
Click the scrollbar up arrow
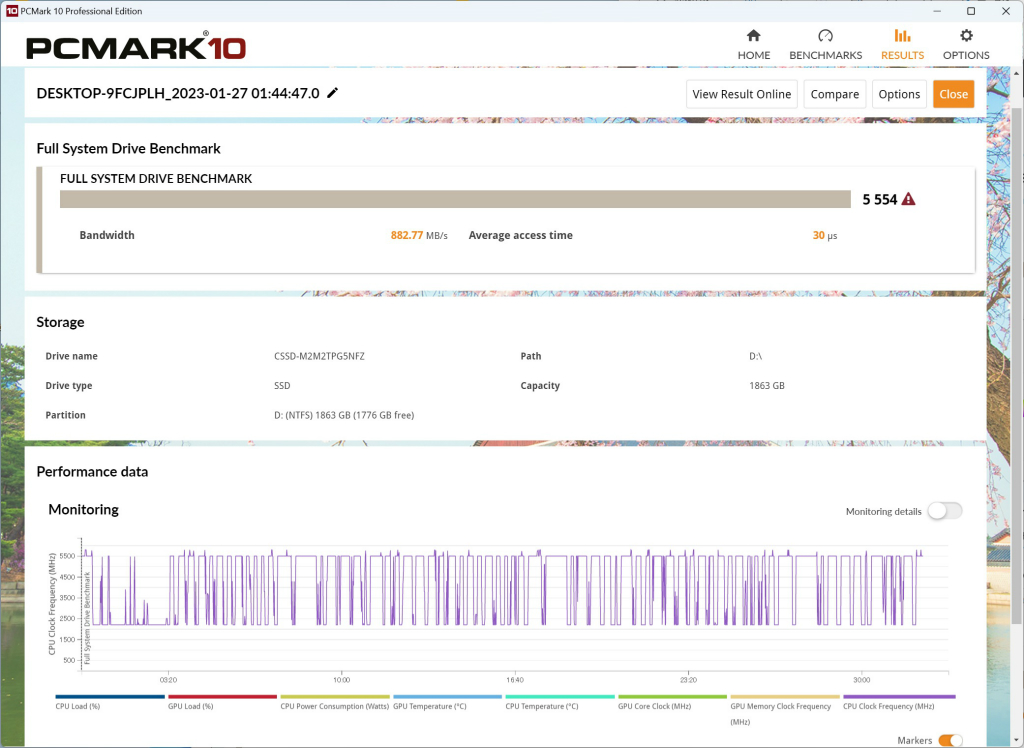coord(1017,73)
